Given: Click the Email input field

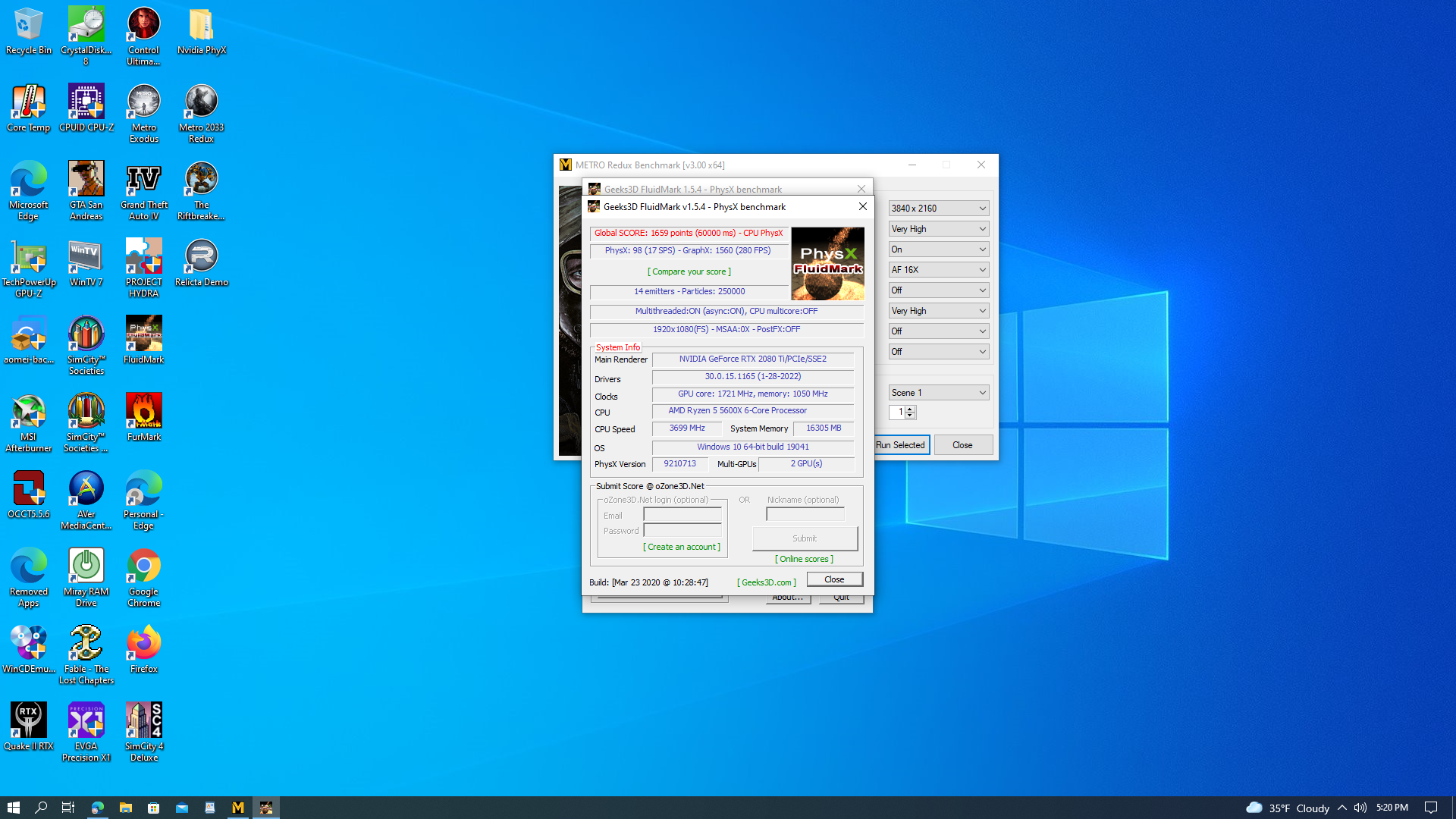Looking at the screenshot, I should [x=682, y=515].
